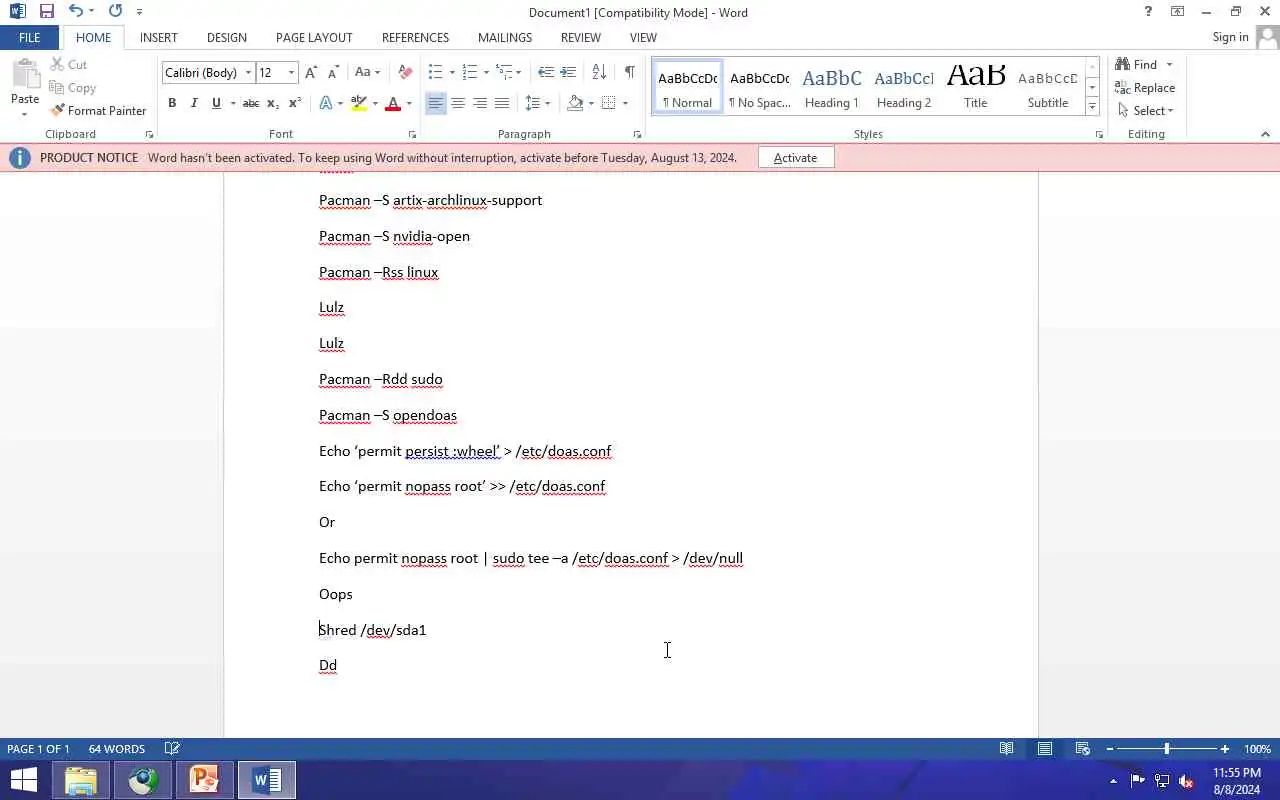Viewport: 1280px width, 800px height.
Task: Open the bullets list dropdown
Action: tap(452, 72)
